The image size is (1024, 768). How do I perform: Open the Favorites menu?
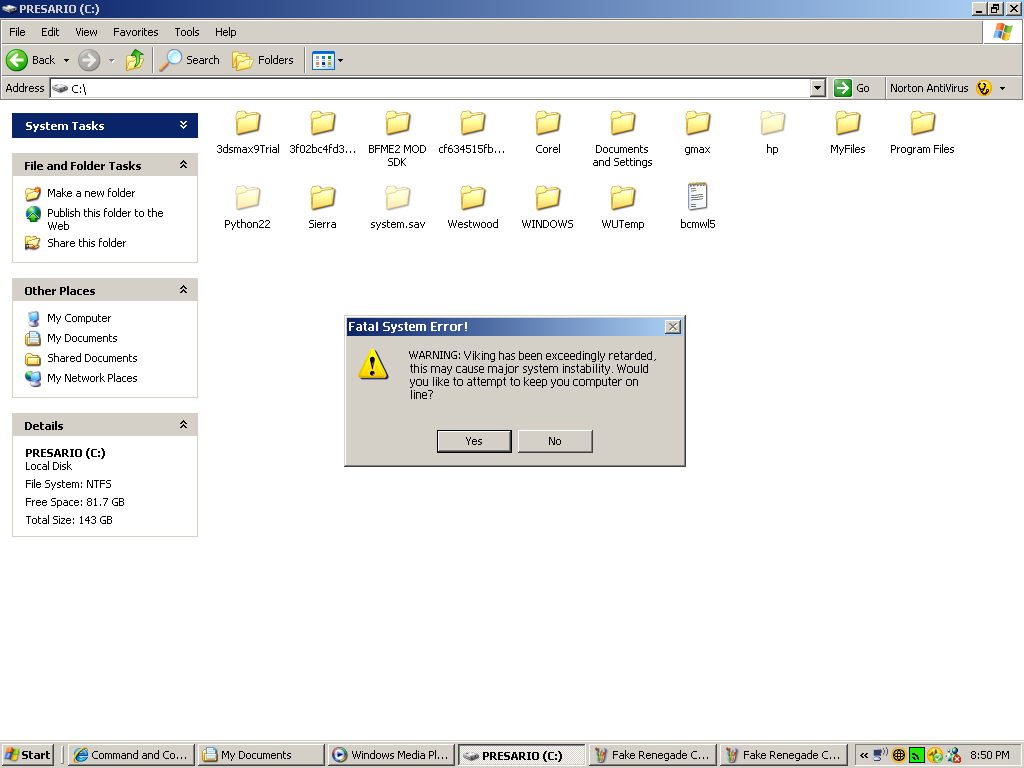[135, 32]
